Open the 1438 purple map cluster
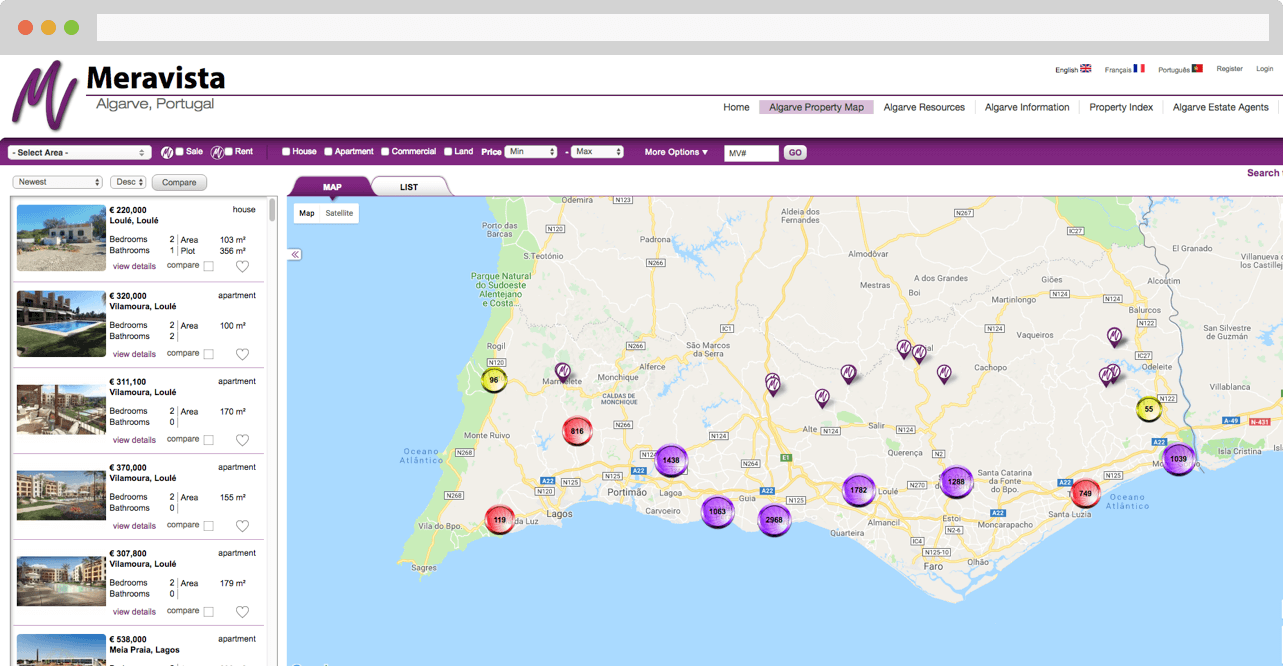1283x666 pixels. tap(671, 460)
